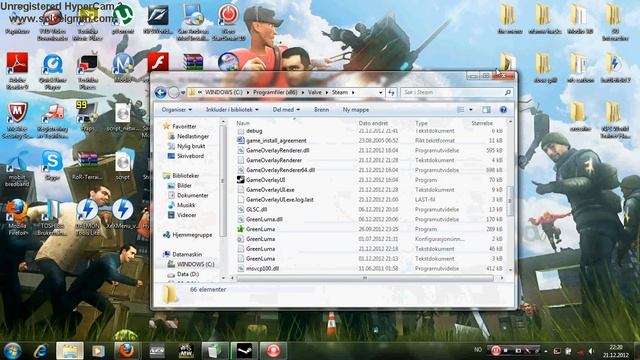Click Brenn in the Explorer toolbar

(x=321, y=110)
